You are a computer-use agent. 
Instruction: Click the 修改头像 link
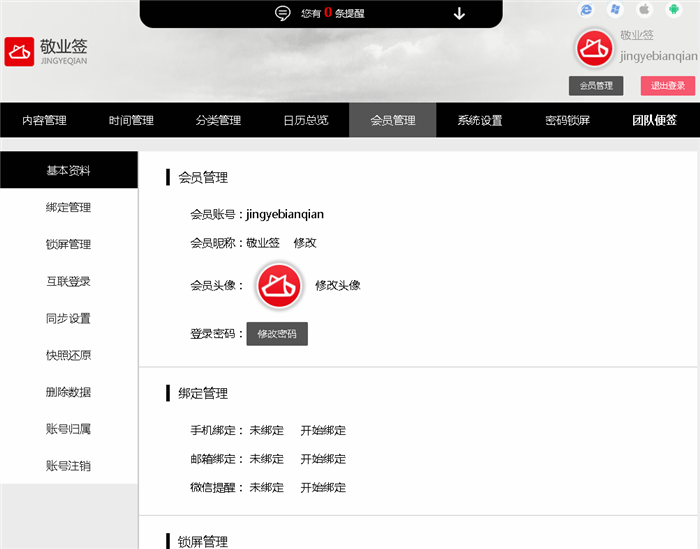click(x=338, y=285)
